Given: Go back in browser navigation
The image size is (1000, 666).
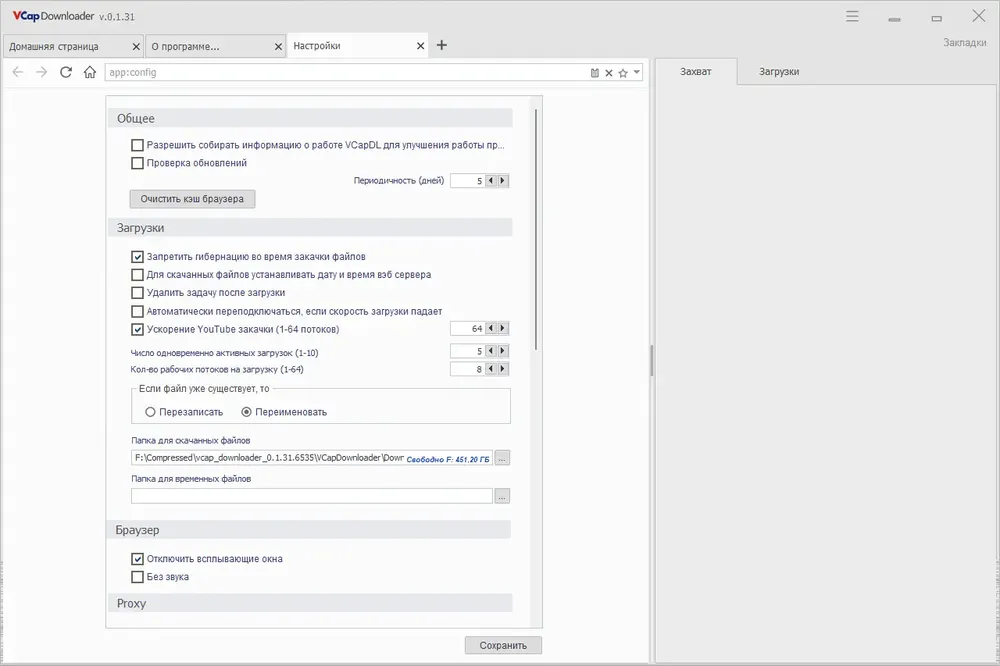Looking at the screenshot, I should 18,72.
